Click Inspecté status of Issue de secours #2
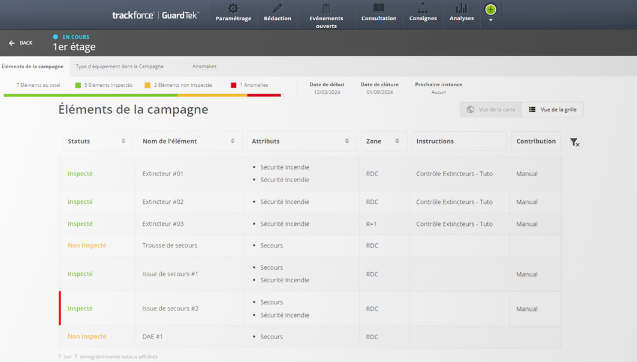This screenshot has height=362, width=637. tap(80, 308)
